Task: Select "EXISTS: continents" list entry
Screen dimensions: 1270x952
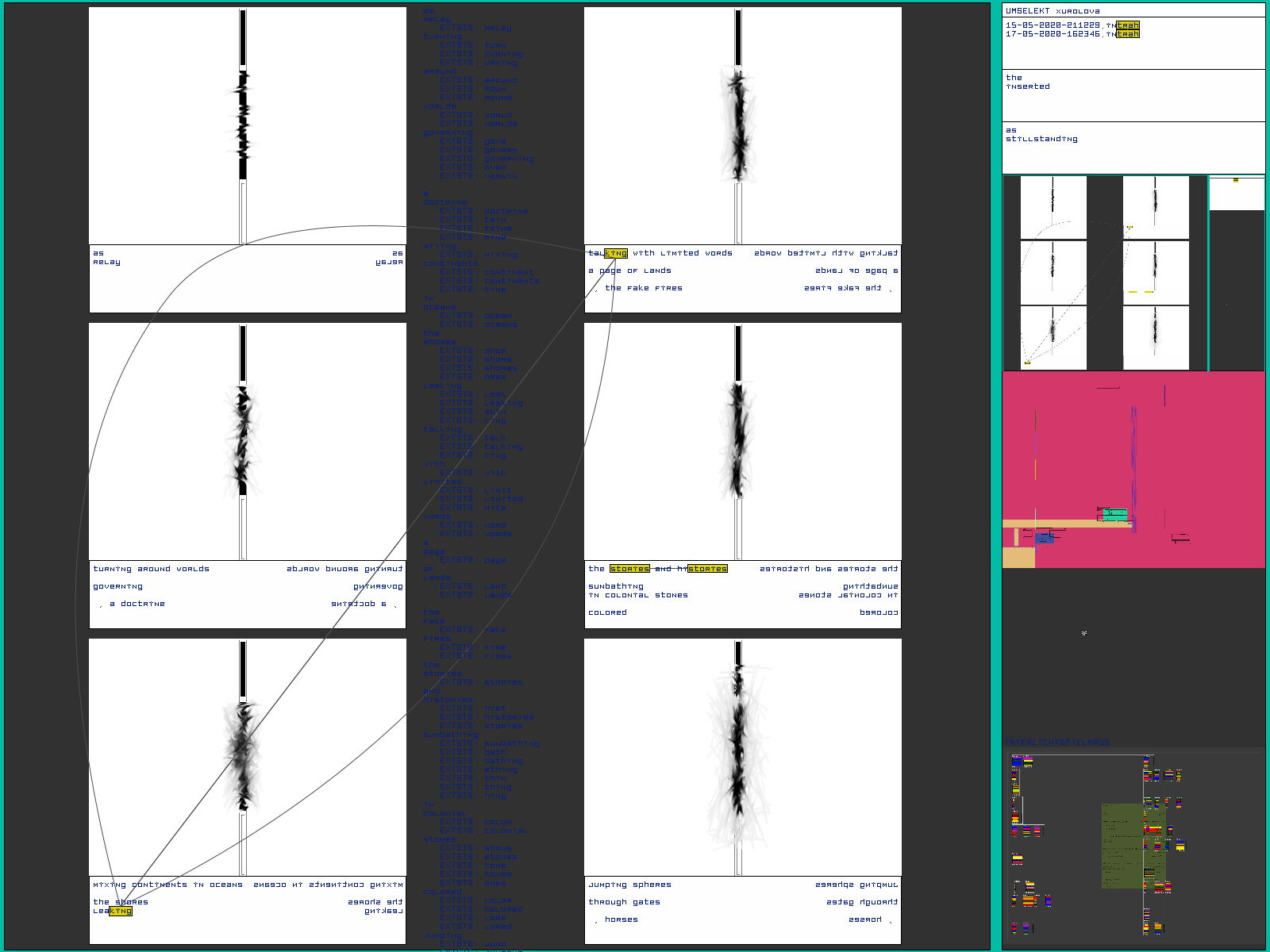Action: point(489,281)
